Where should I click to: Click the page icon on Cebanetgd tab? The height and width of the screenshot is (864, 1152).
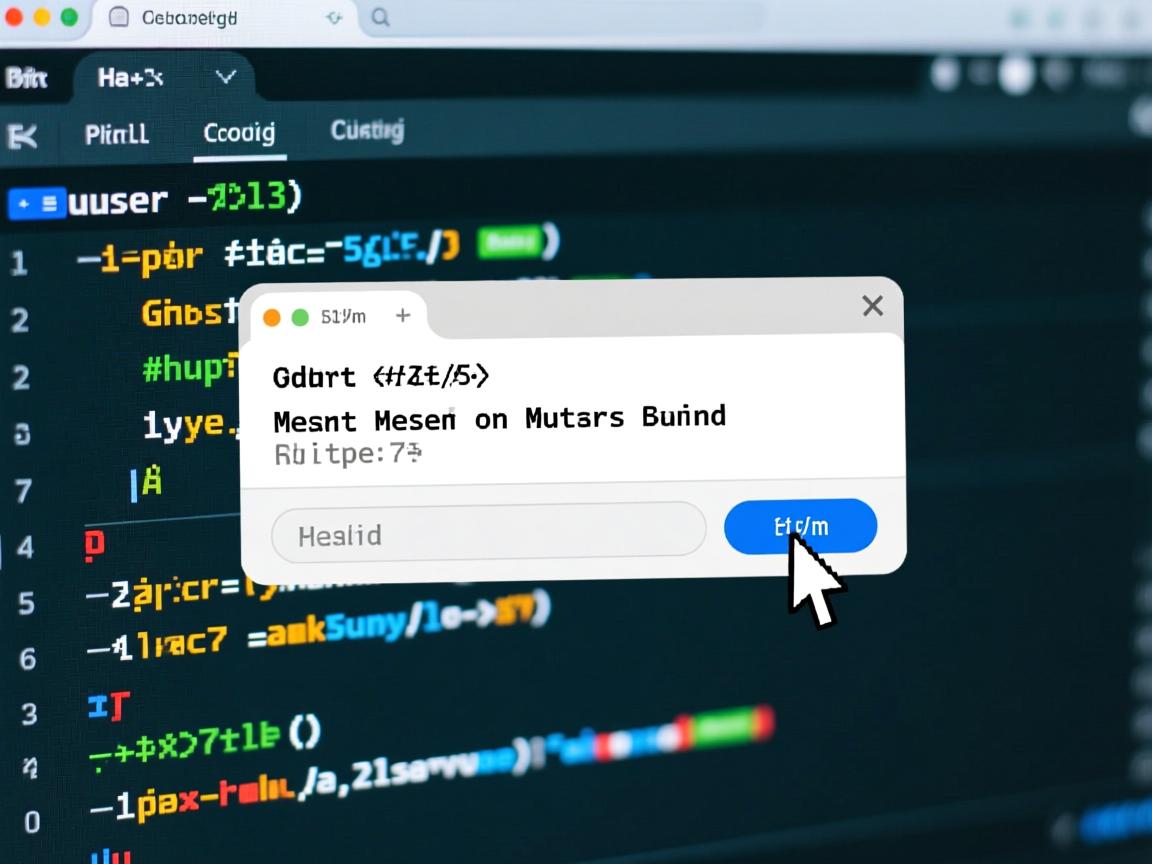click(x=118, y=17)
